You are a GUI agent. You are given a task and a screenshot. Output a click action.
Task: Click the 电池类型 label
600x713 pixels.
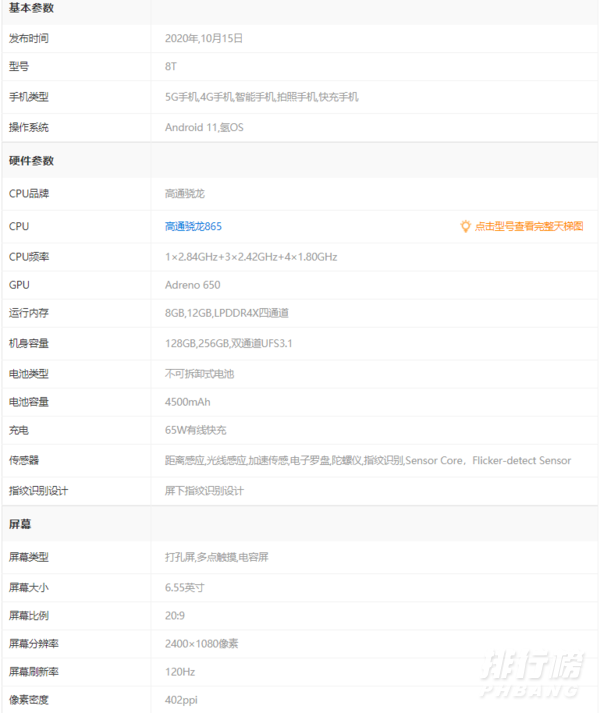coord(29,374)
